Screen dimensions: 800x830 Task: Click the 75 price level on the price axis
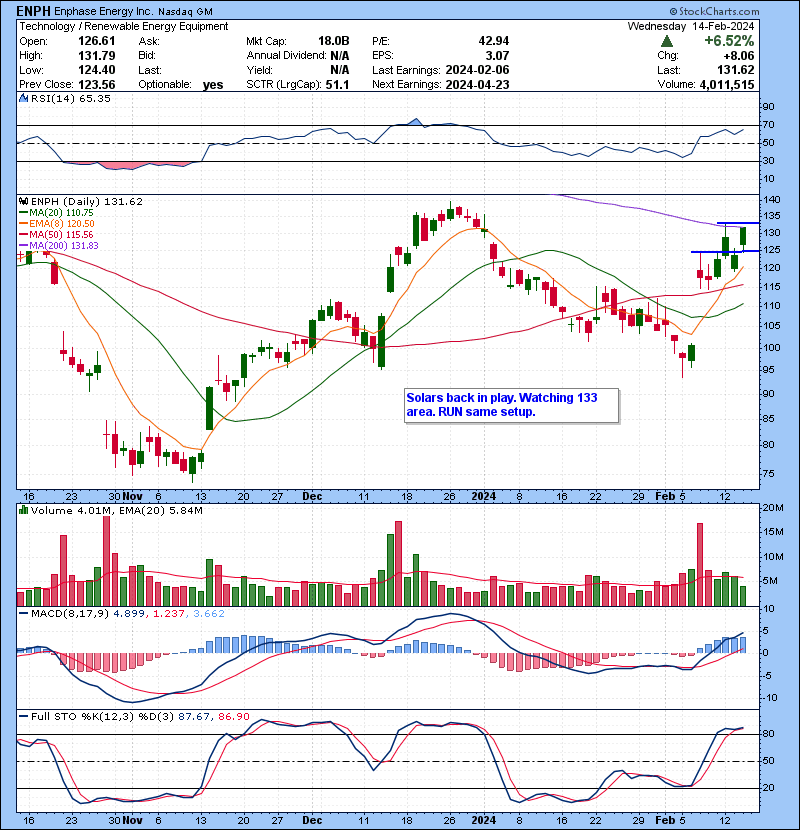pyautogui.click(x=768, y=474)
